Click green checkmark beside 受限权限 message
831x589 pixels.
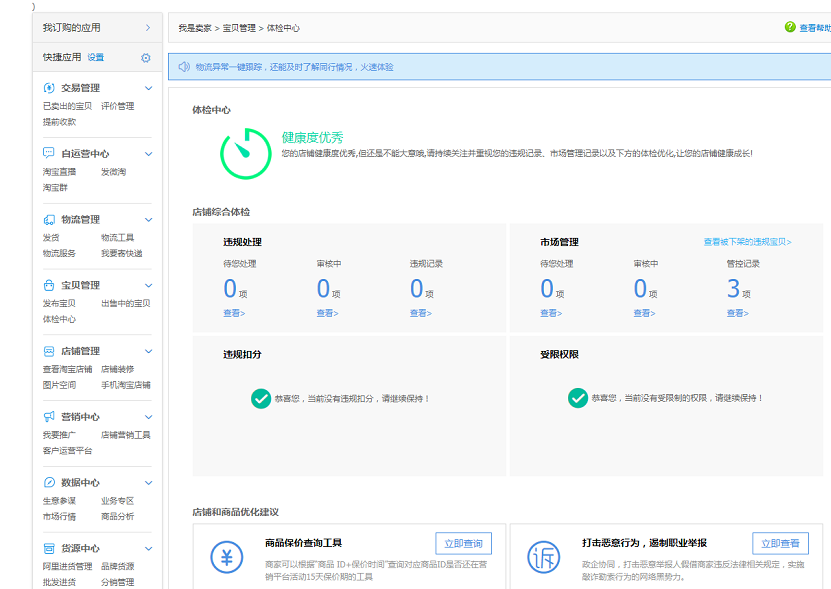578,398
